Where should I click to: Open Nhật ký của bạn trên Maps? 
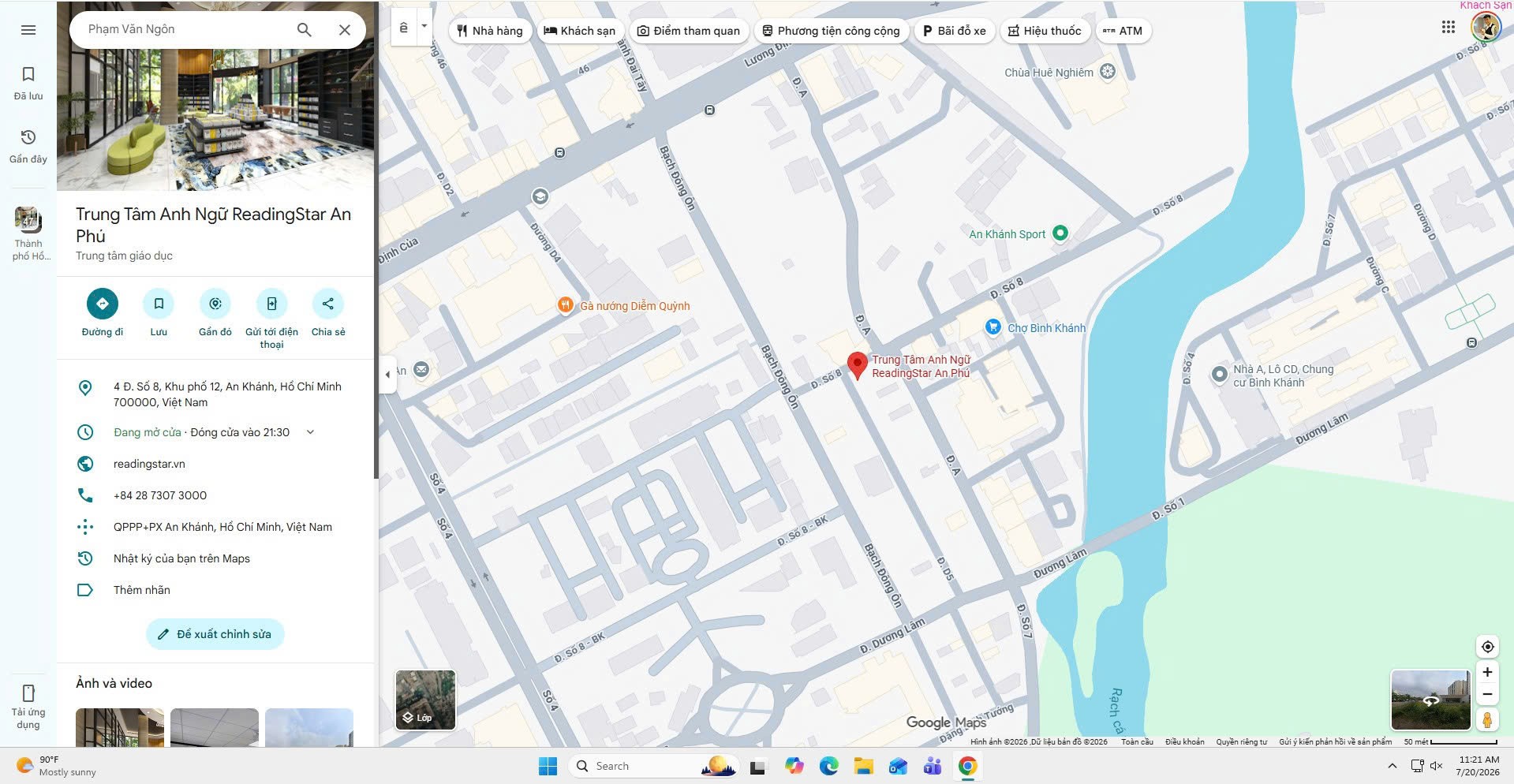pos(181,558)
